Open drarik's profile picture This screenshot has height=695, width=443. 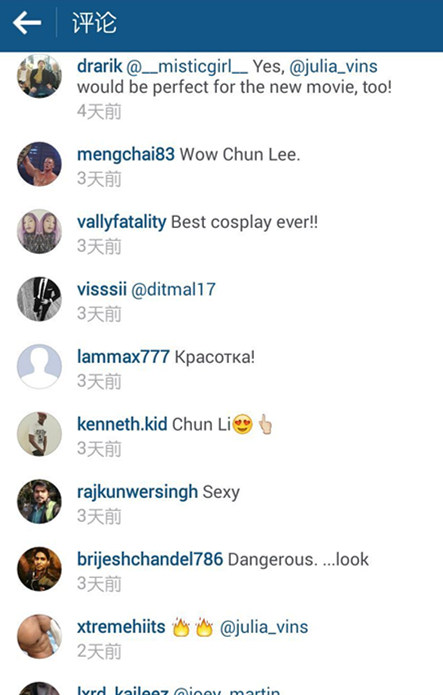tap(39, 76)
